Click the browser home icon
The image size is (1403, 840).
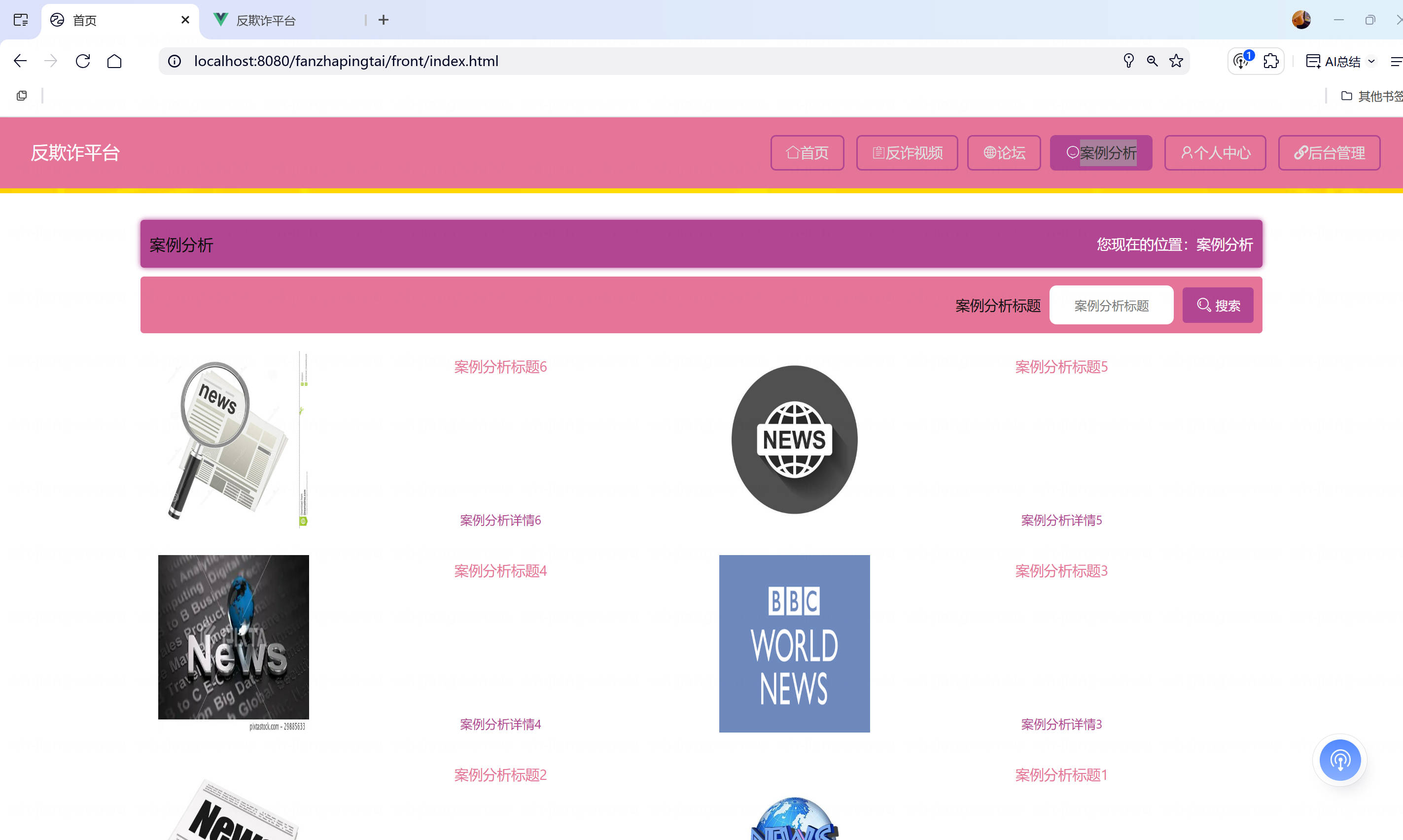(x=114, y=61)
